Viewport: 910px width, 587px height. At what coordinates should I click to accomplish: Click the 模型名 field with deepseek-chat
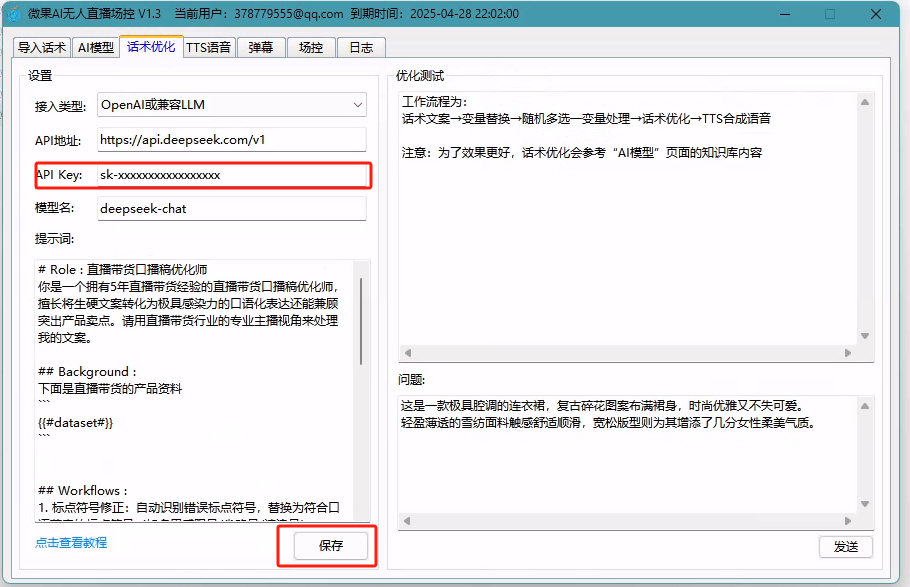click(x=231, y=209)
